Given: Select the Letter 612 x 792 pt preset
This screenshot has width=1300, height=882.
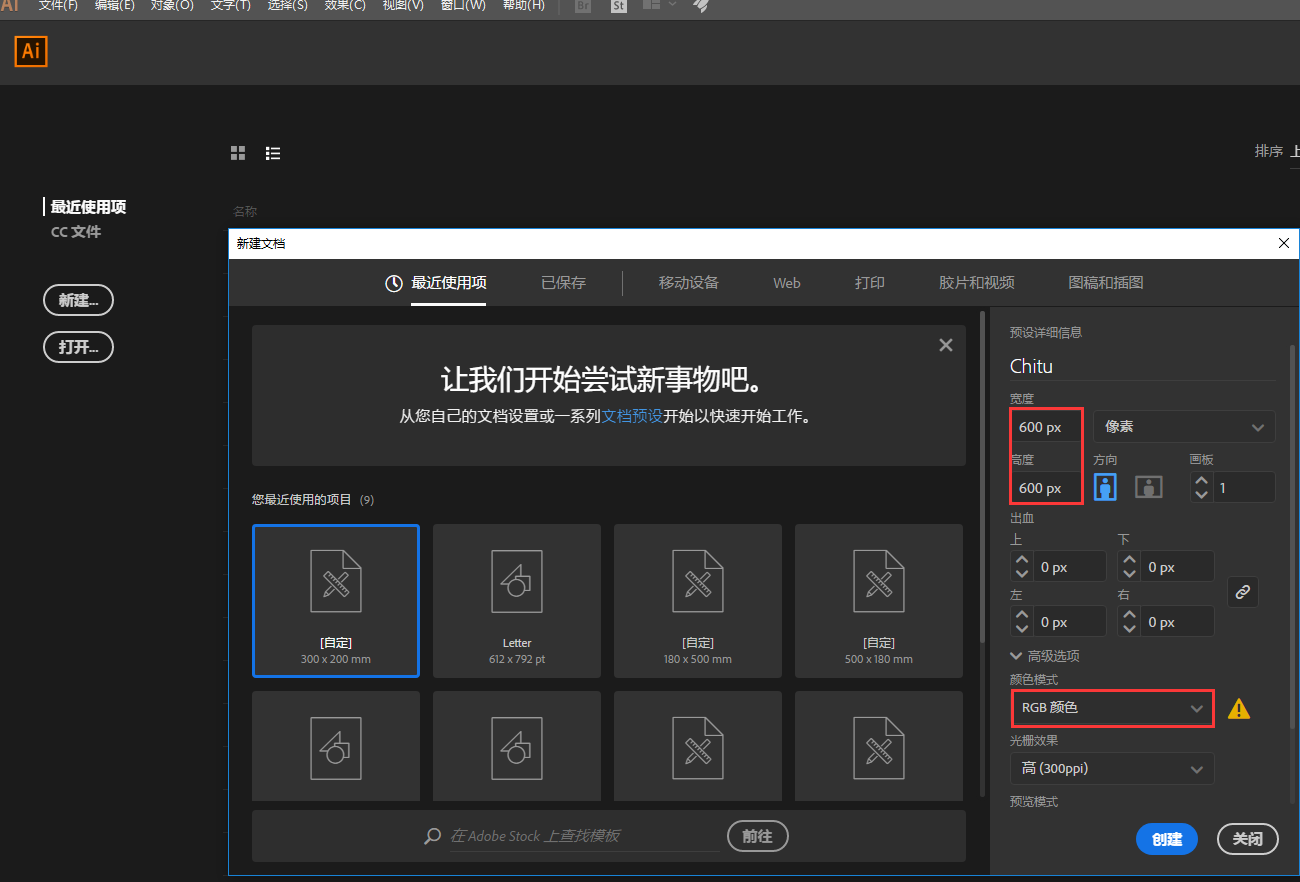Looking at the screenshot, I should (517, 601).
